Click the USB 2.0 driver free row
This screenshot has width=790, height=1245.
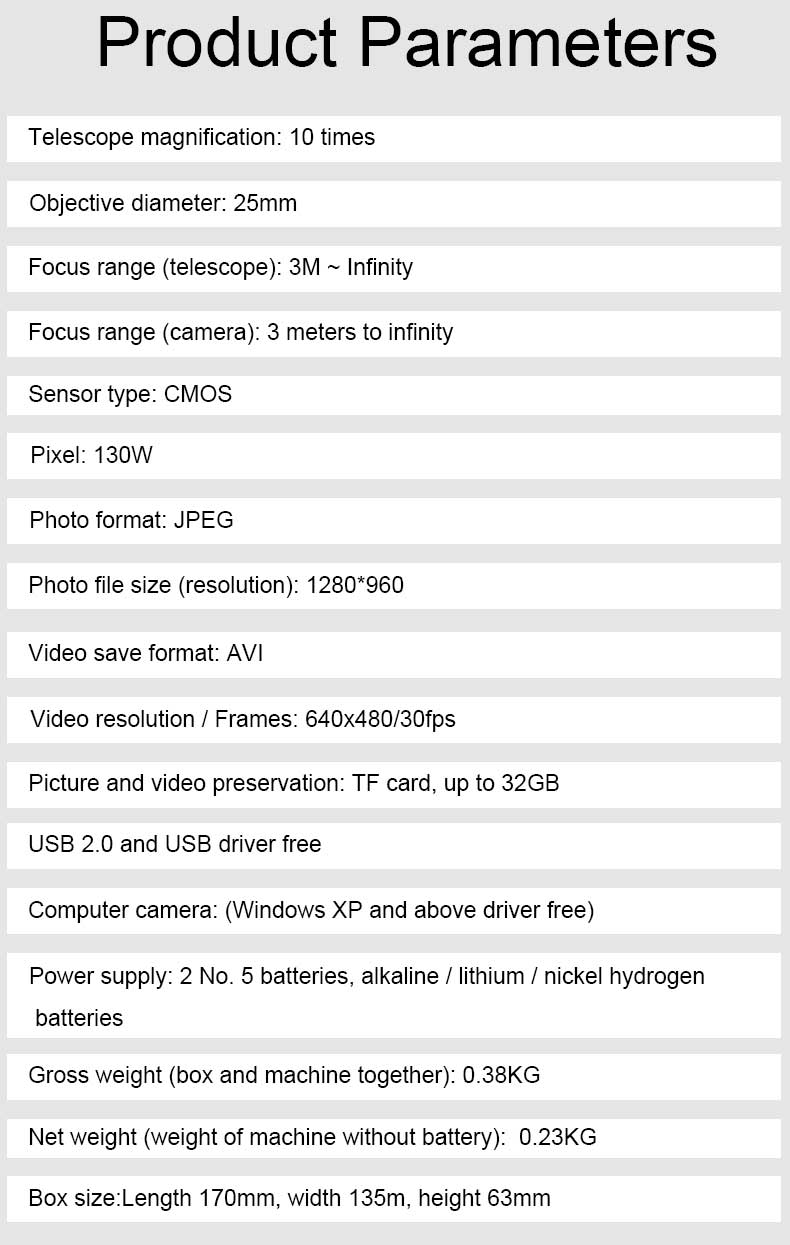pos(394,846)
